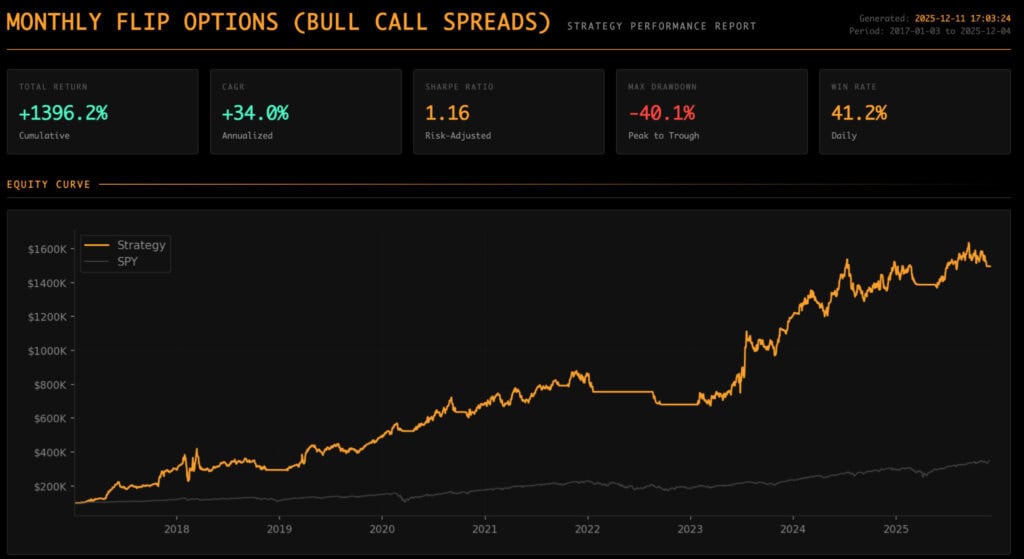1024x559 pixels.
Task: Select the CAGR +34.0% metric card
Action: click(x=305, y=111)
